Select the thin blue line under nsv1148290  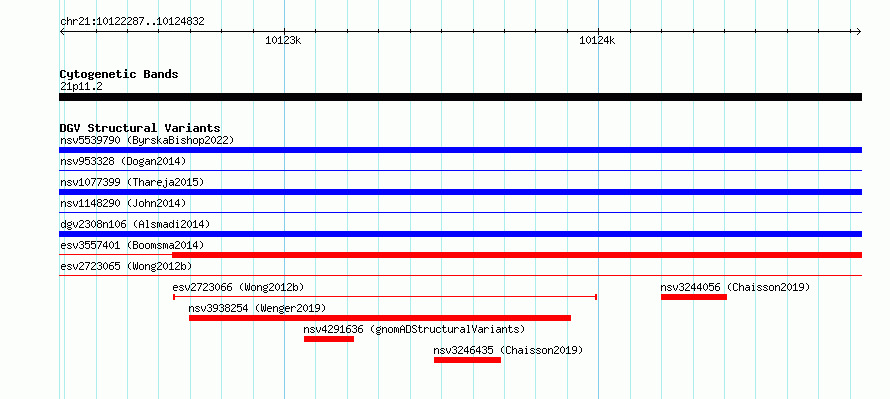coord(460,212)
